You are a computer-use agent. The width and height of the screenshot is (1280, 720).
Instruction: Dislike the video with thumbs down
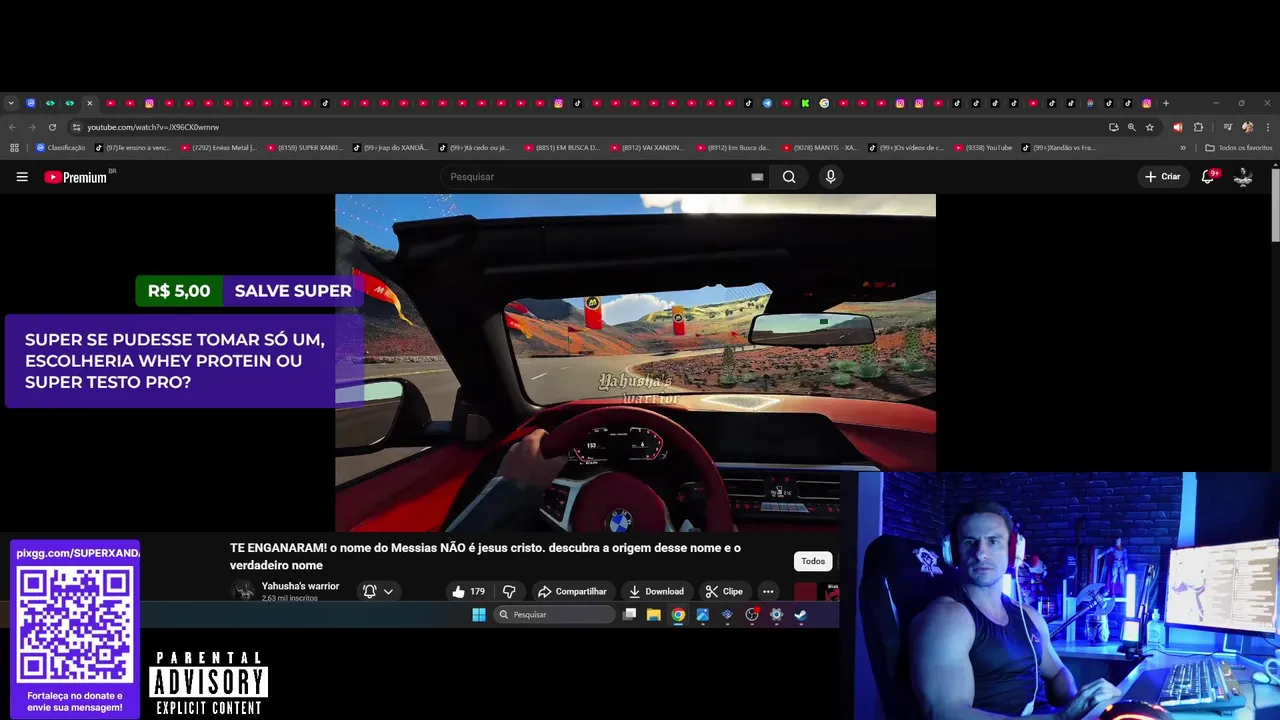point(509,591)
